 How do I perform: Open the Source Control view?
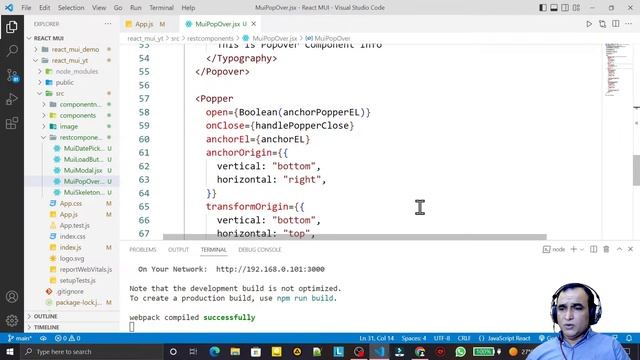pyautogui.click(x=12, y=76)
